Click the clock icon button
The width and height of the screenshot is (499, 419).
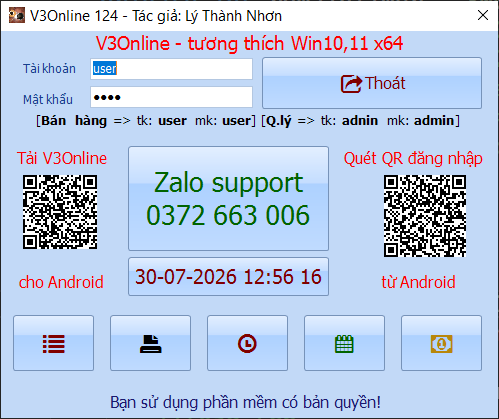[x=247, y=343]
